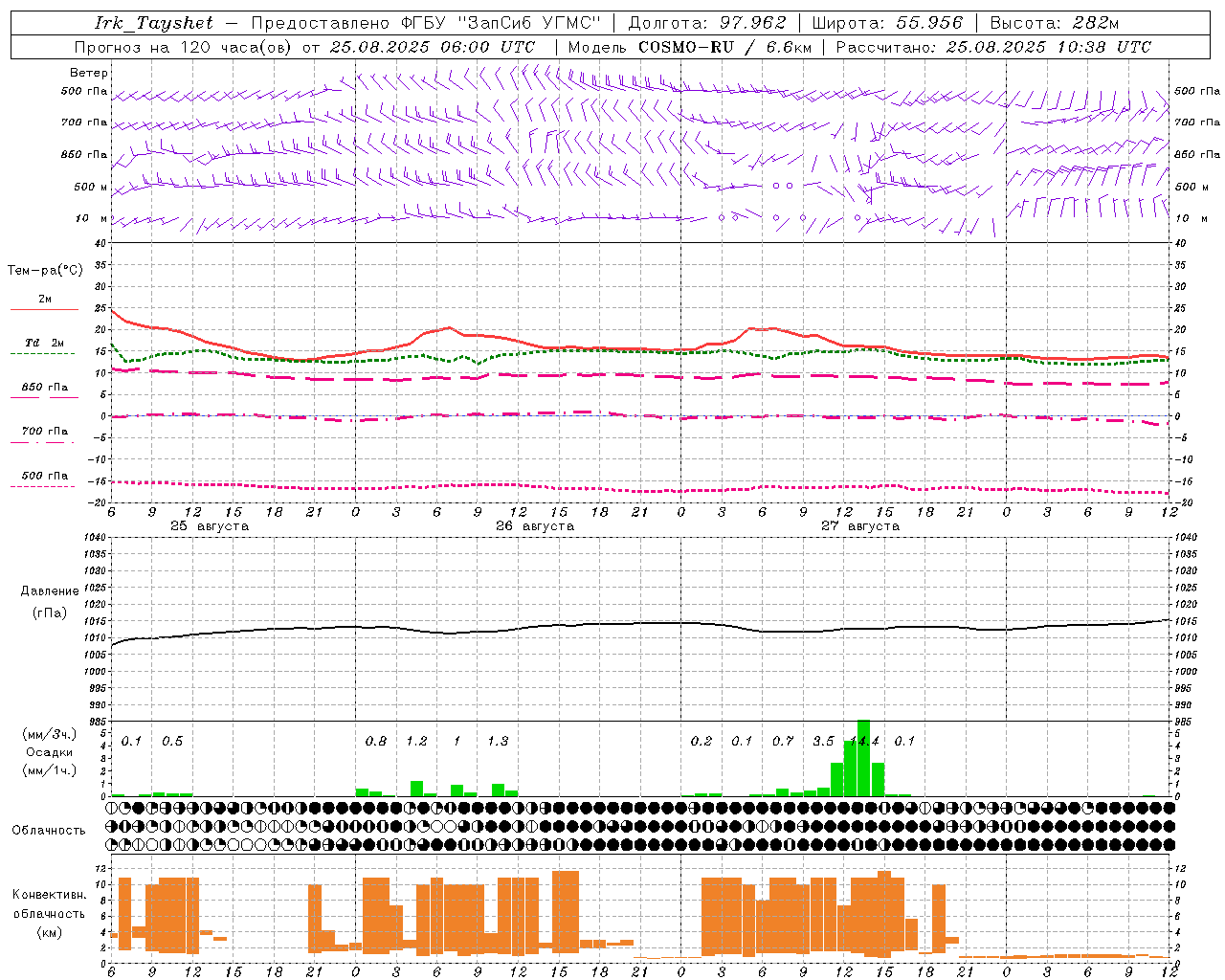
Task: Click the pink dotted sample under 500 гПа legend
Action: (x=42, y=486)
